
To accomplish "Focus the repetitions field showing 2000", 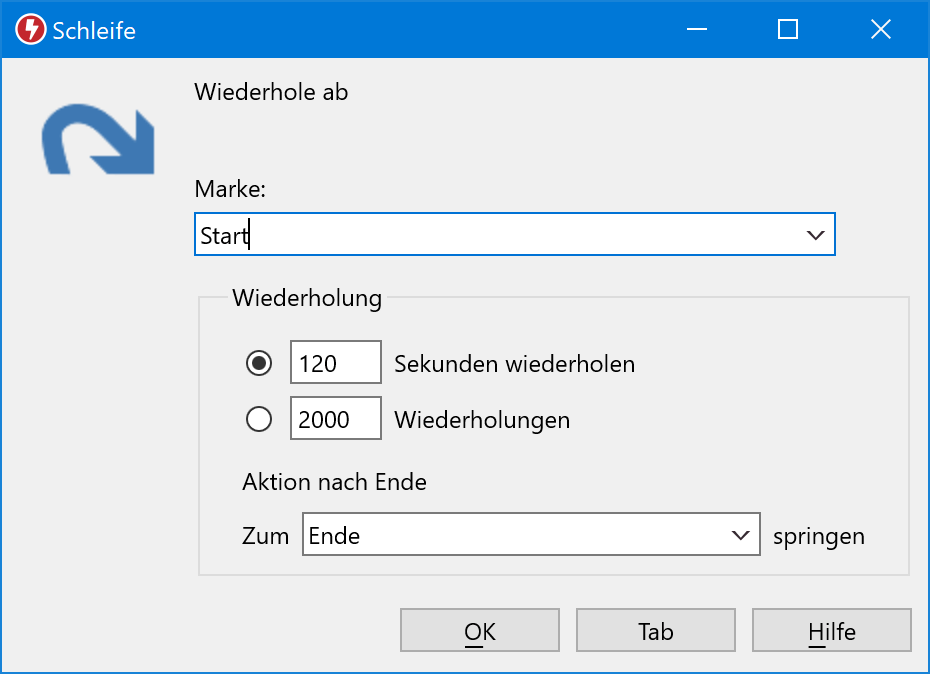I will click(x=335, y=419).
